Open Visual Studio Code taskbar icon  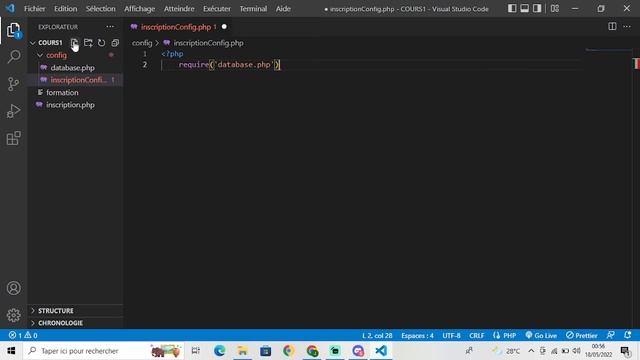point(381,351)
